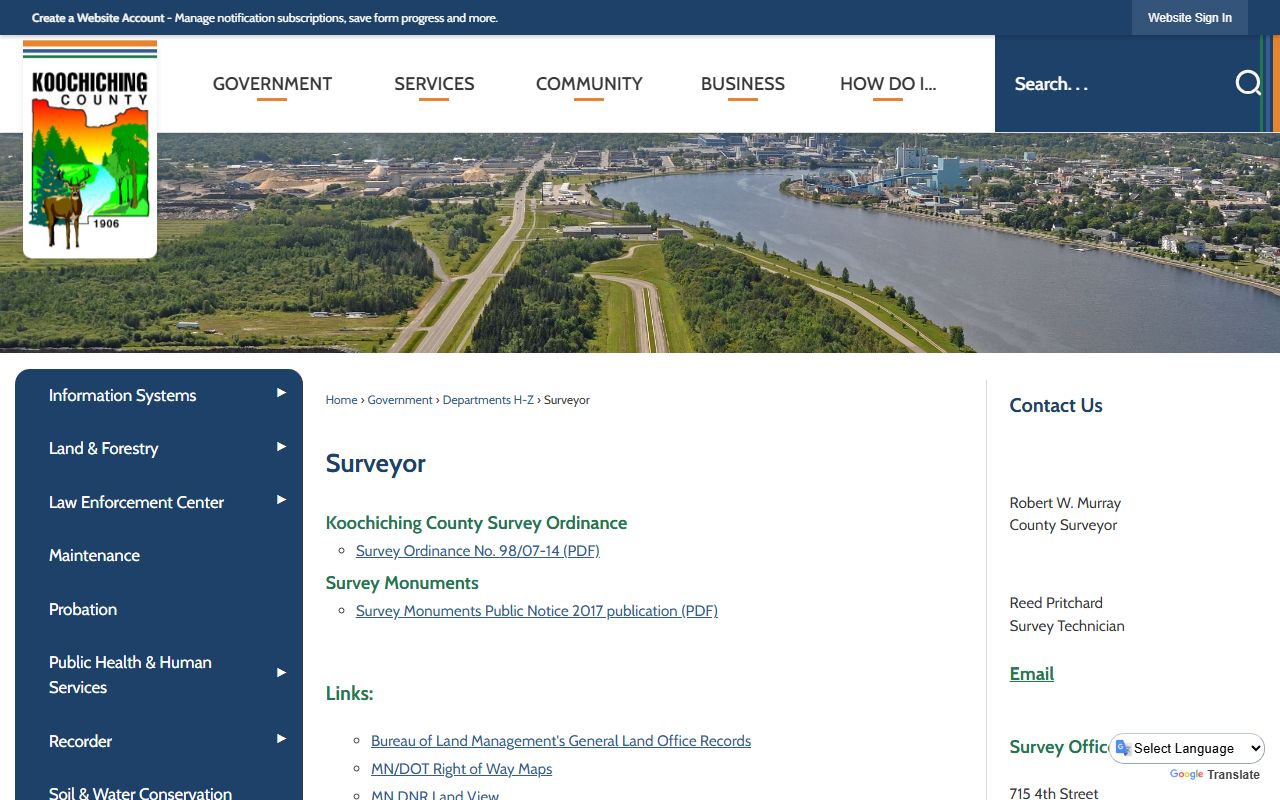Select Maintenance in the sidebar
The height and width of the screenshot is (800, 1280).
[94, 555]
